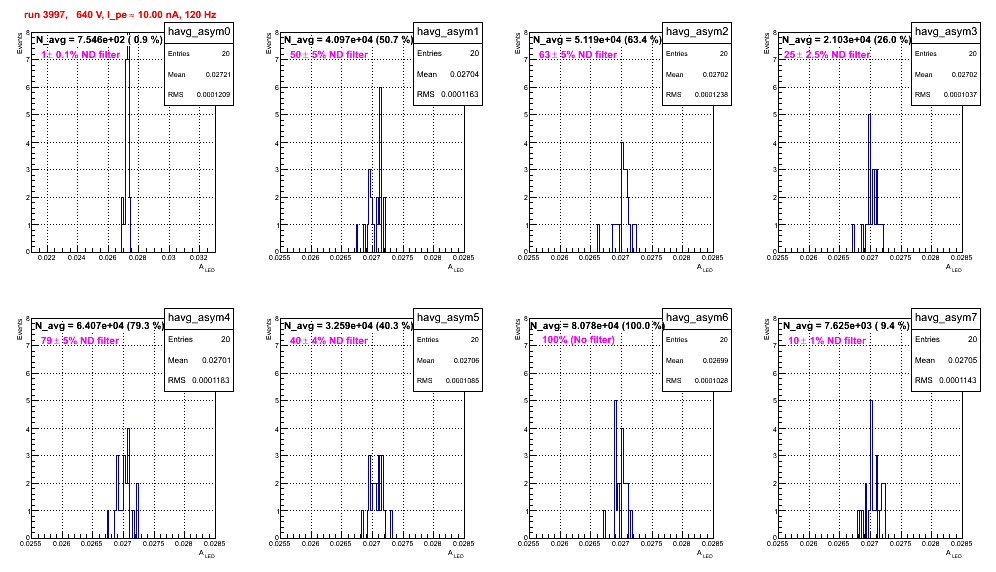Click the tallest histogram bar in havg_asym1 plot
The image size is (996, 572).
click(x=380, y=169)
